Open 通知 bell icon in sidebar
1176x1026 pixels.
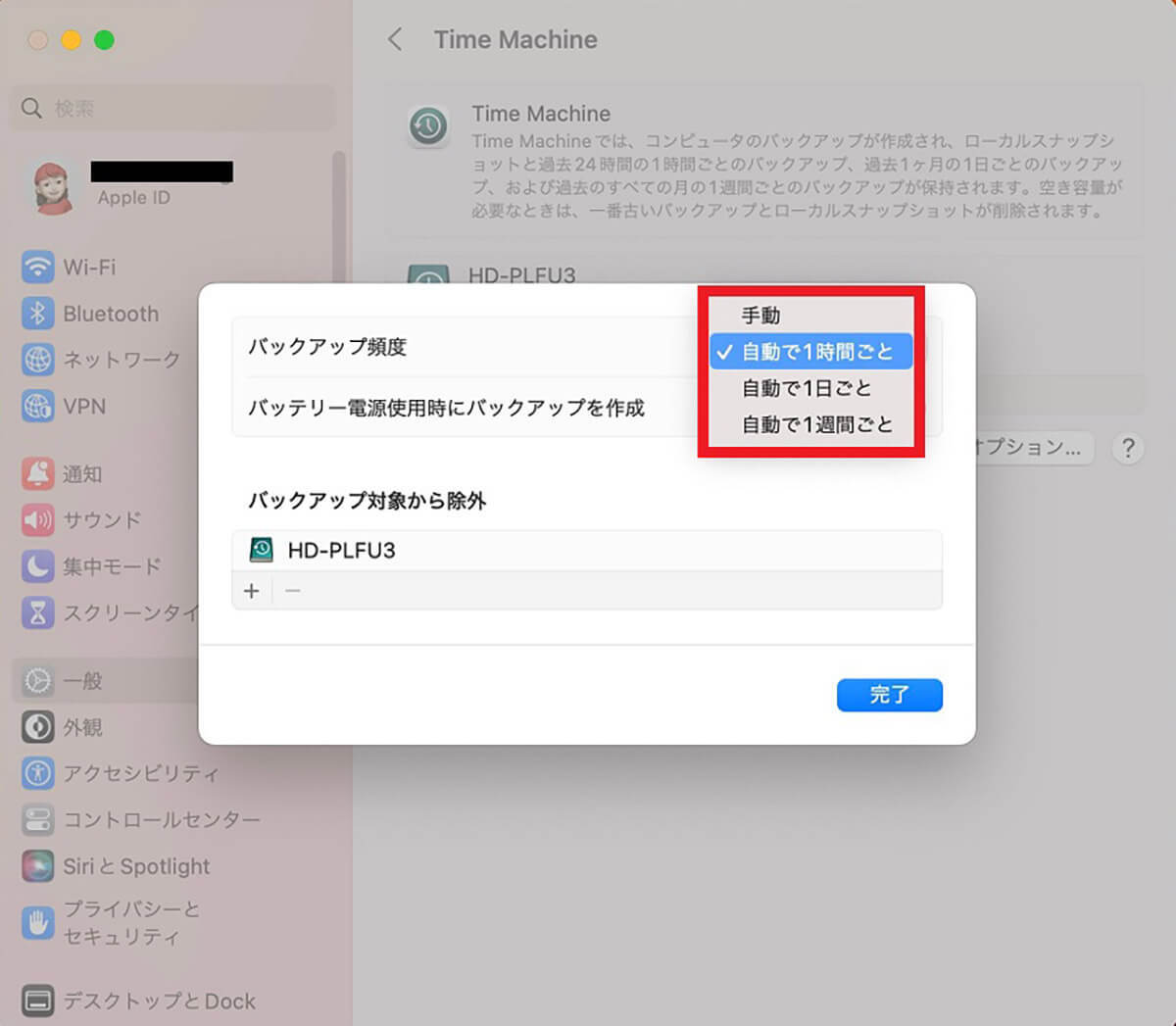37,474
